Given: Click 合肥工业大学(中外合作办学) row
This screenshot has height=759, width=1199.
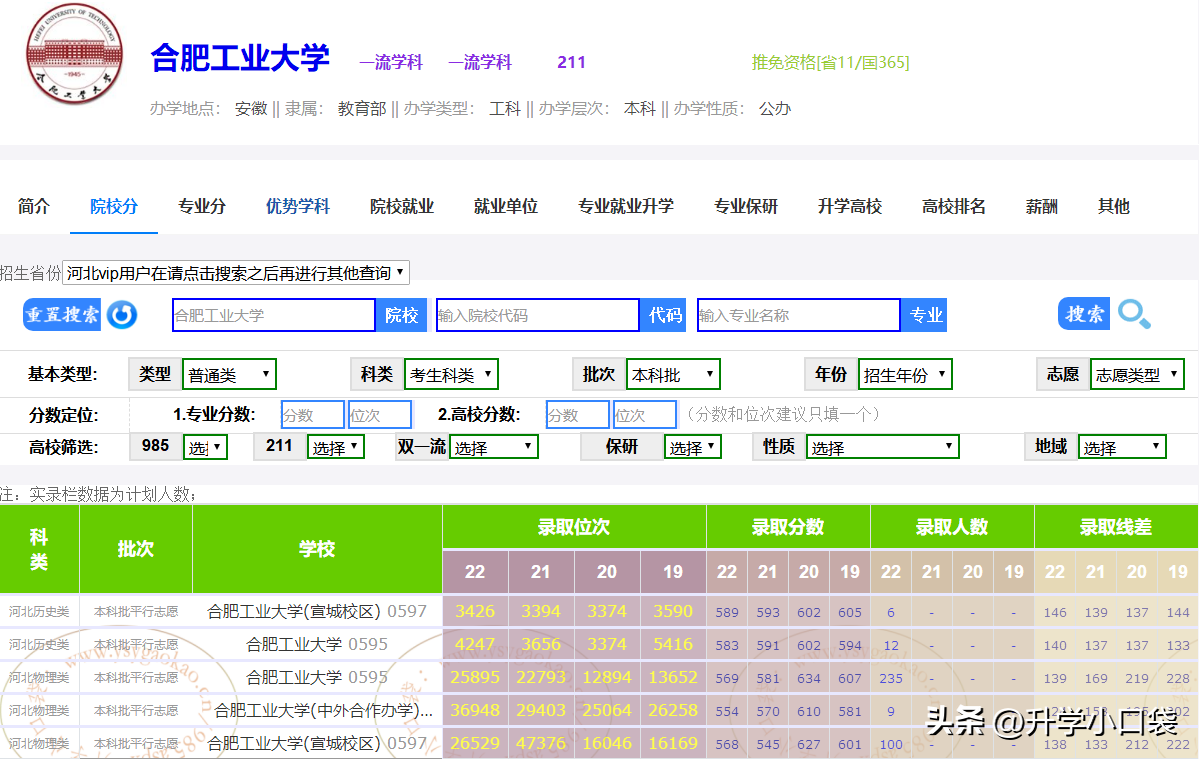Looking at the screenshot, I should (x=323, y=710).
